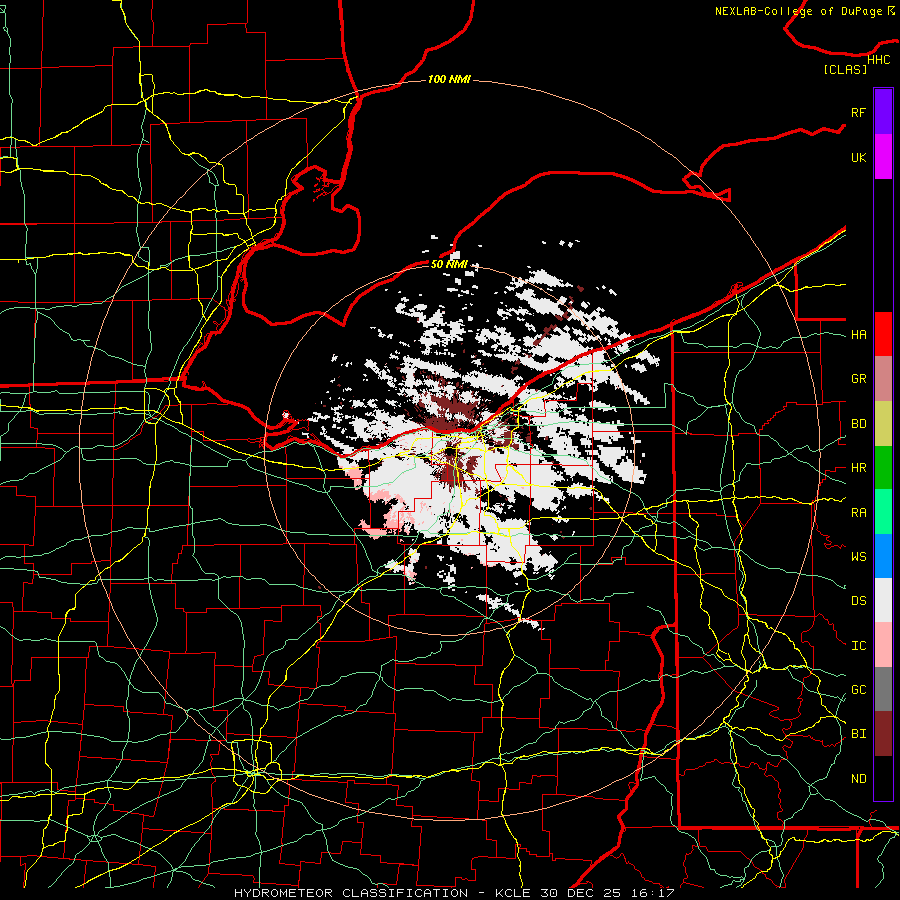
Task: Click the WS blue legend swatch
Action: pyautogui.click(x=883, y=556)
